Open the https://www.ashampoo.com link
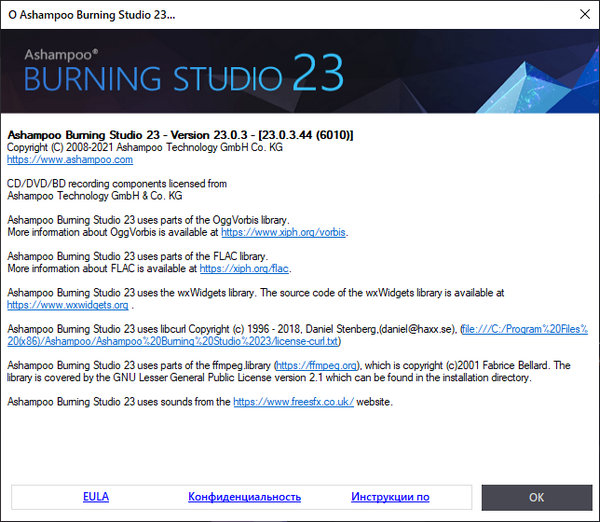 click(x=70, y=159)
